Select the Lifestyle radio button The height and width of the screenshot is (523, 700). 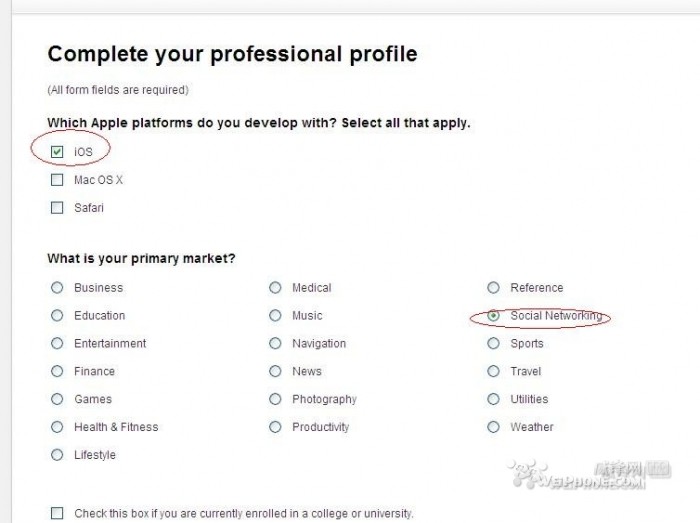(57, 455)
